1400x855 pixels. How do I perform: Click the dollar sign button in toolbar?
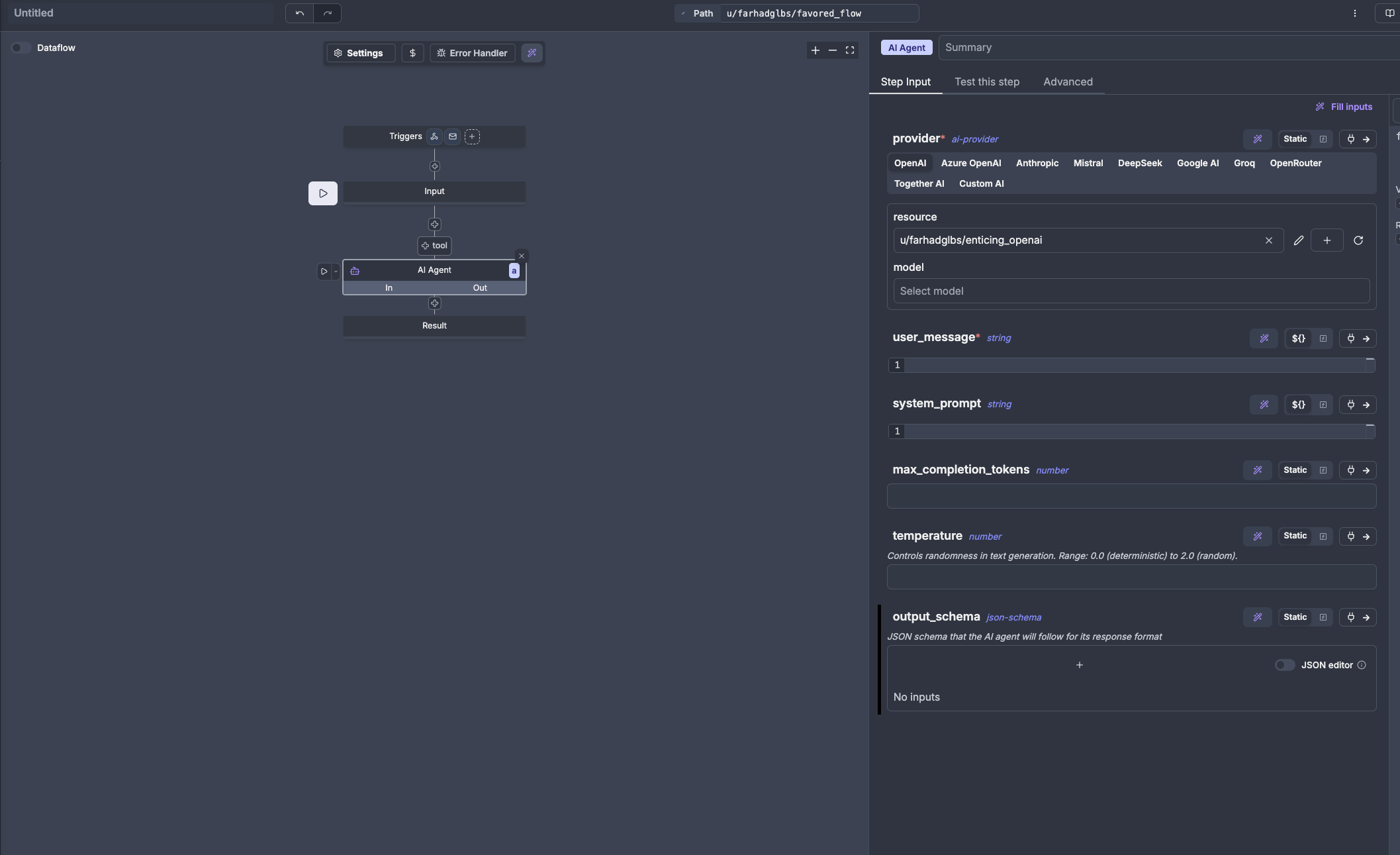coord(412,53)
